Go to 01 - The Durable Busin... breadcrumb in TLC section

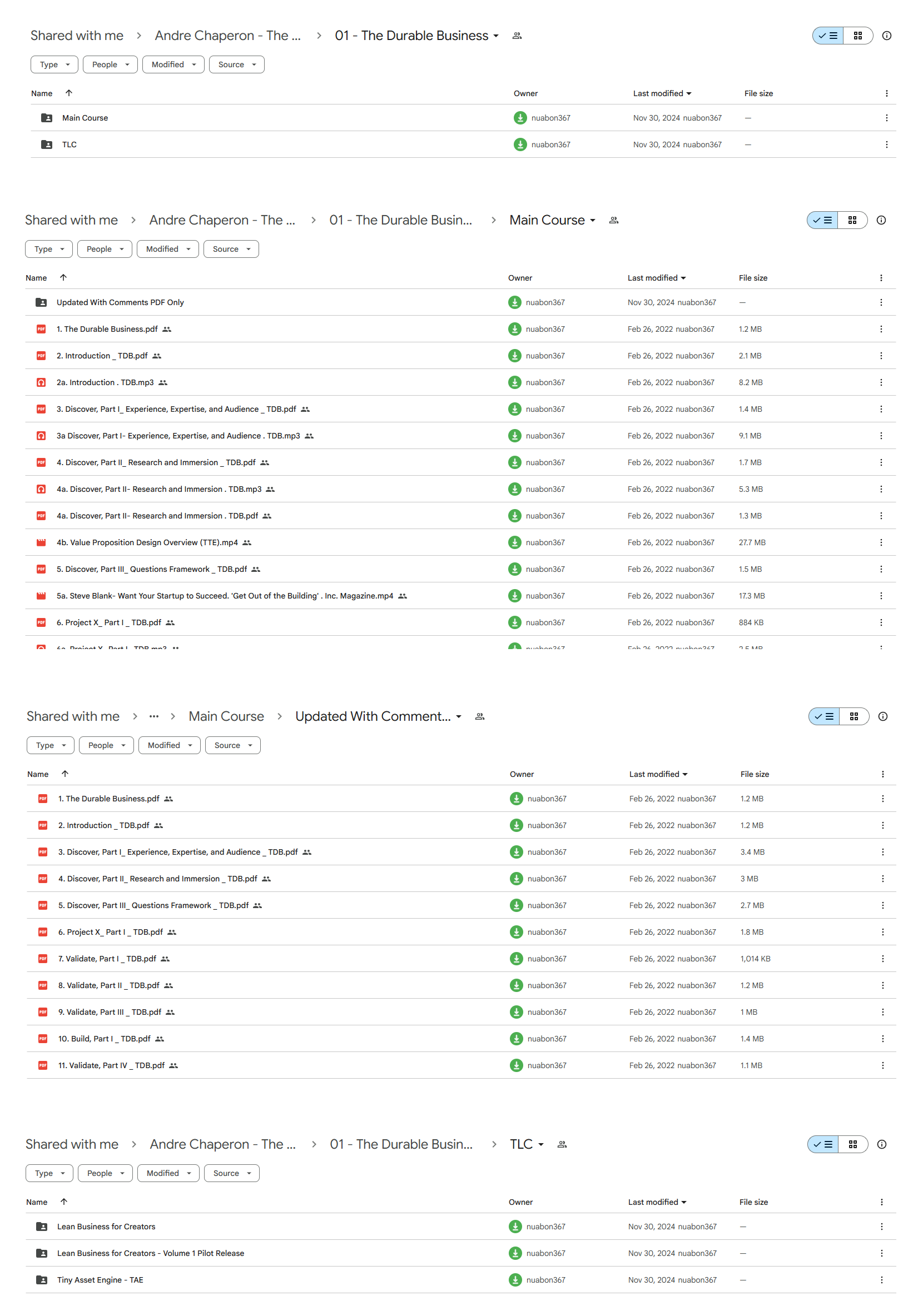click(401, 1144)
